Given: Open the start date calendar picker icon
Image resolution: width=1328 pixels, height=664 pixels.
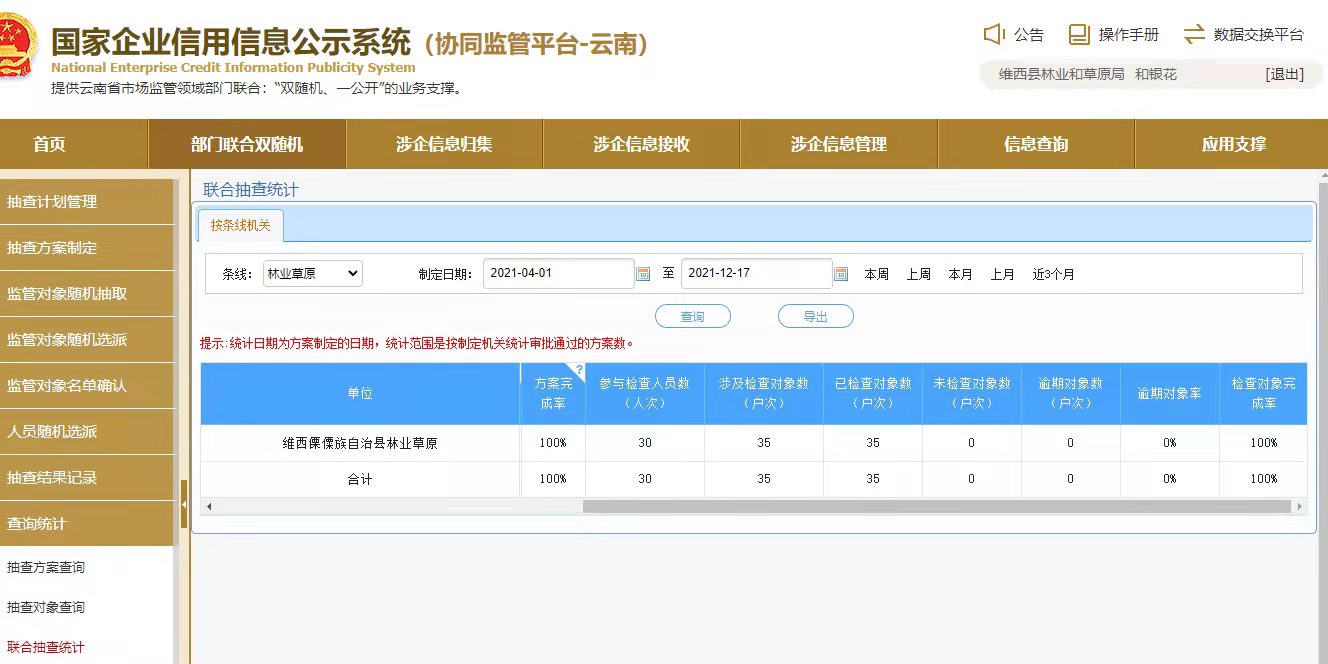Looking at the screenshot, I should [643, 274].
